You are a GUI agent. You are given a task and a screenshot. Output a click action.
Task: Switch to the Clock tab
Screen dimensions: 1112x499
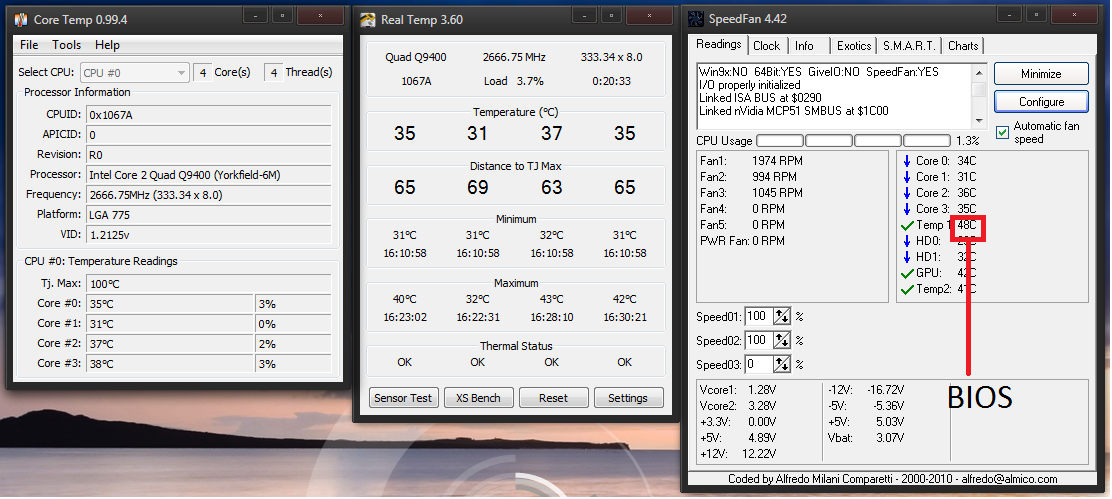point(767,46)
